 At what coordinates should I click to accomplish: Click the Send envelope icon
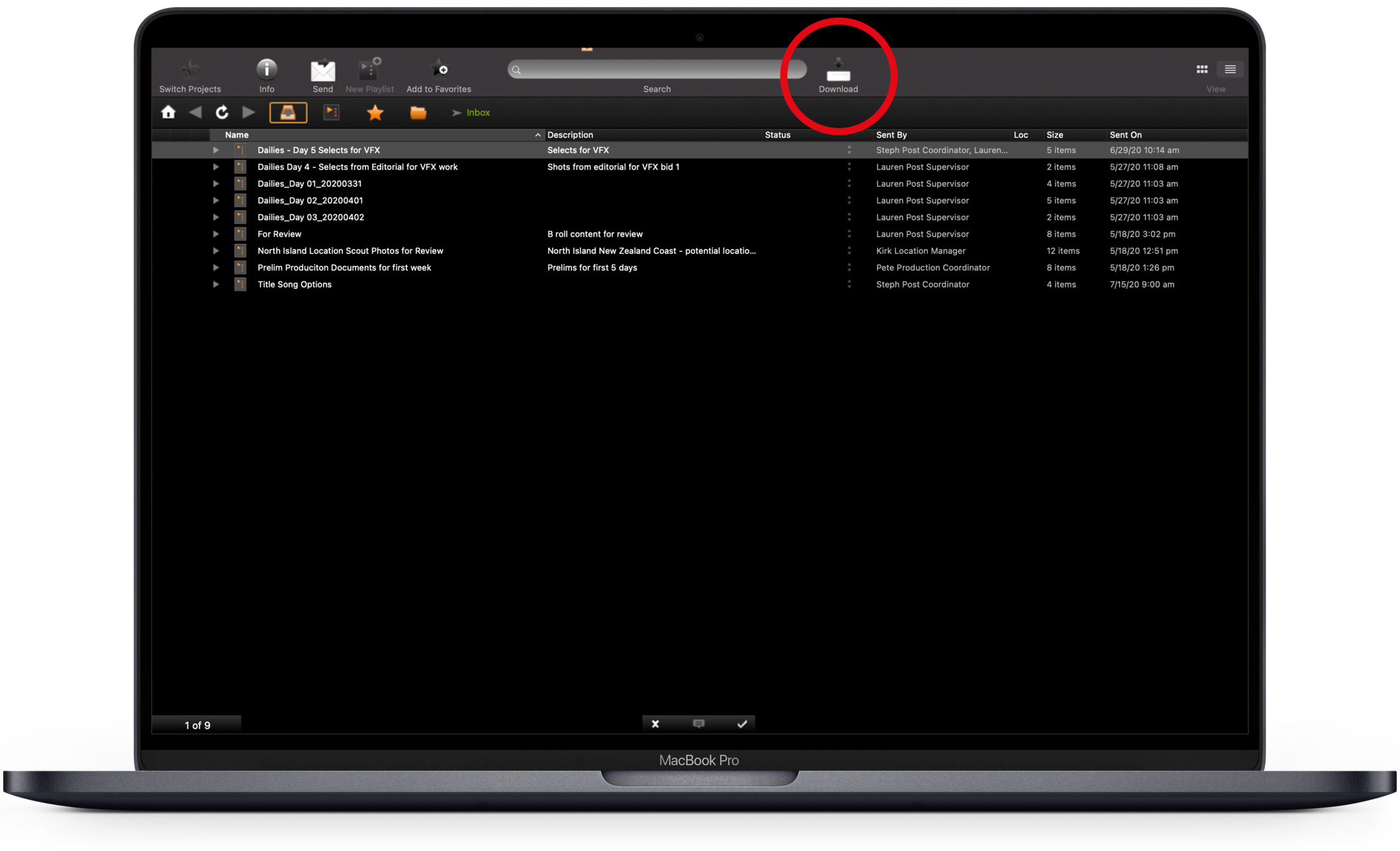(323, 70)
